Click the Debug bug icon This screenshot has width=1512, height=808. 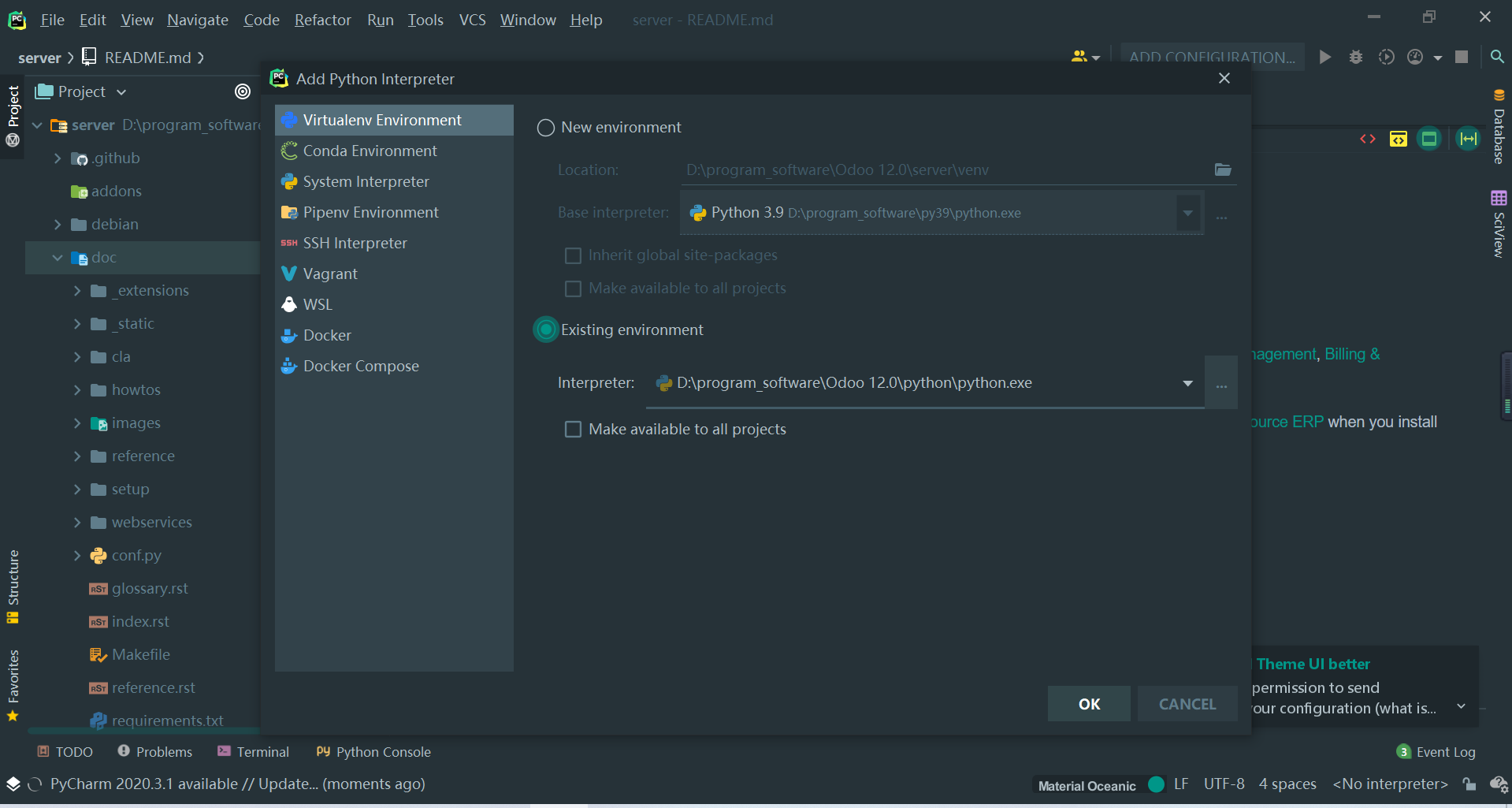point(1356,57)
